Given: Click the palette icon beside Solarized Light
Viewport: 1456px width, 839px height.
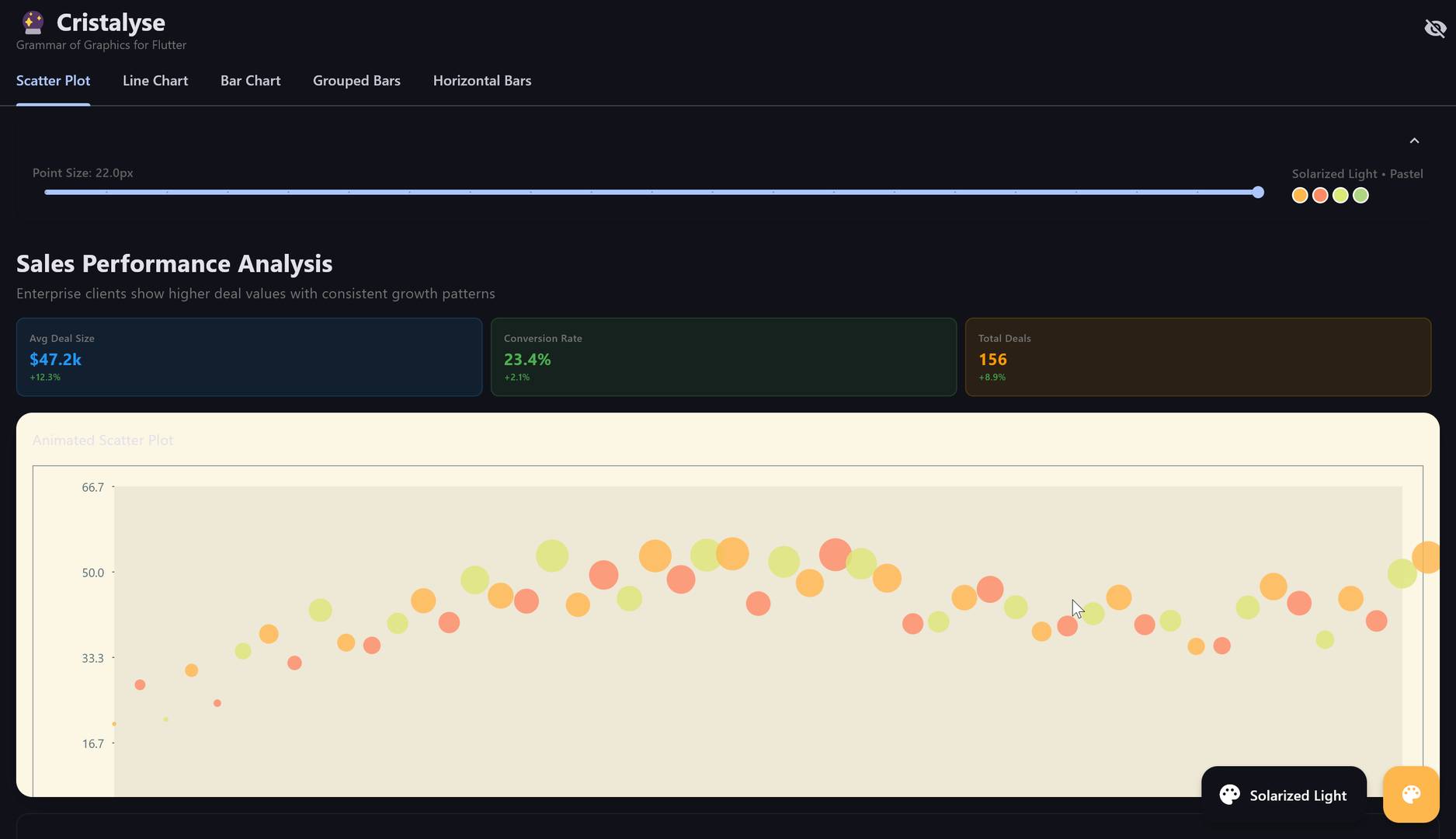Looking at the screenshot, I should (1229, 795).
